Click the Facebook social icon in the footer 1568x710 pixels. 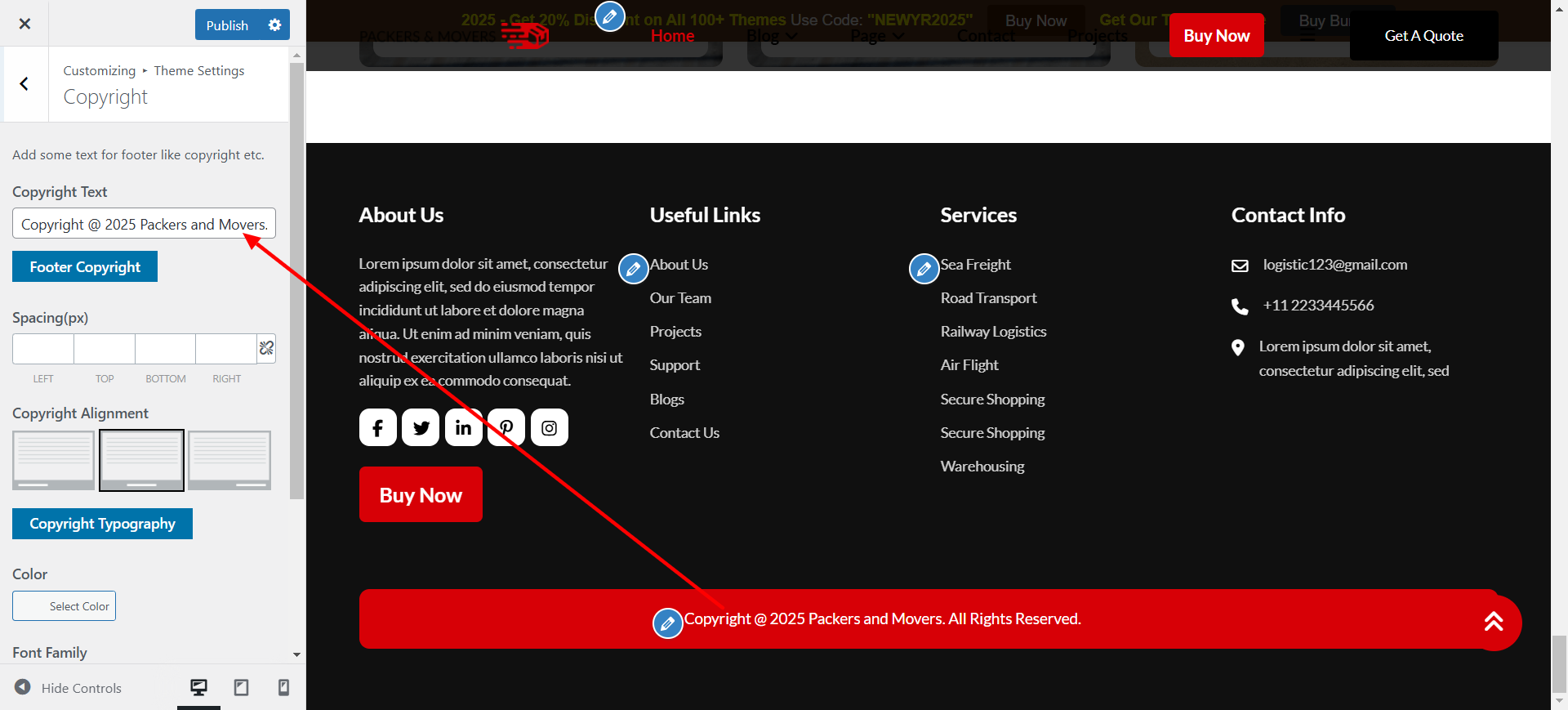point(377,427)
